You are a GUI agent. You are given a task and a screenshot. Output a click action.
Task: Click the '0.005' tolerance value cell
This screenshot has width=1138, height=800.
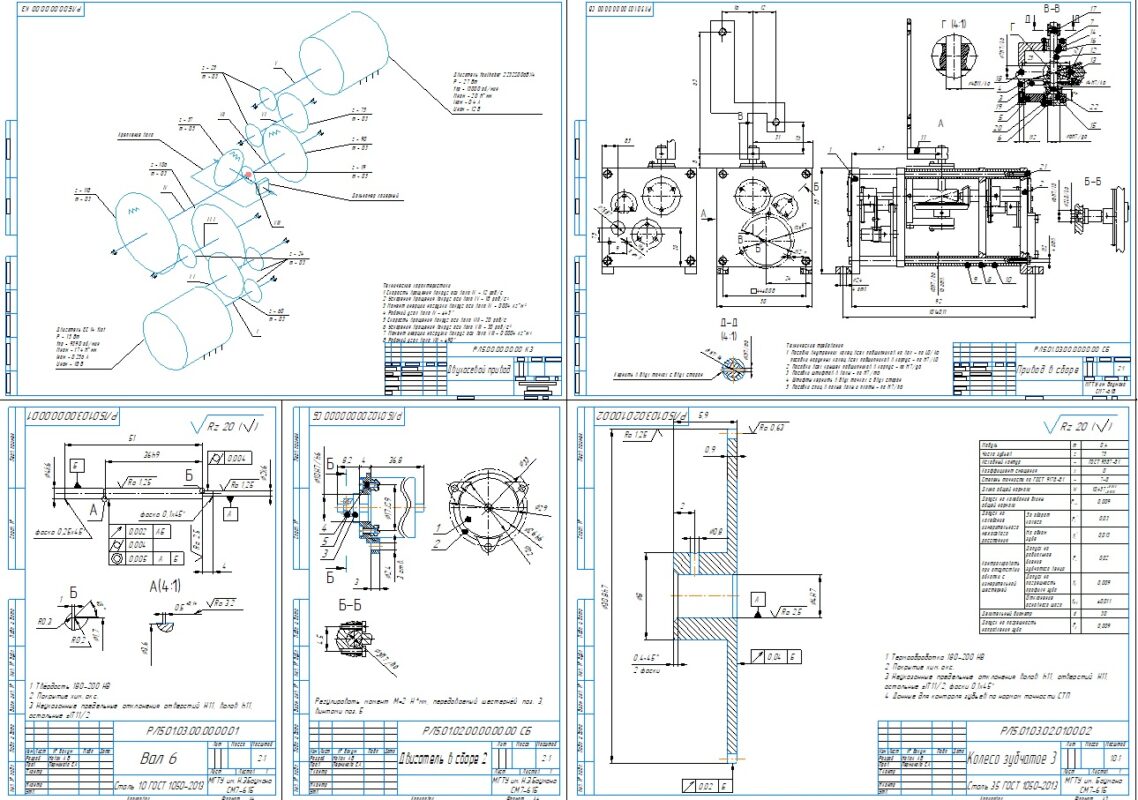click(x=138, y=558)
